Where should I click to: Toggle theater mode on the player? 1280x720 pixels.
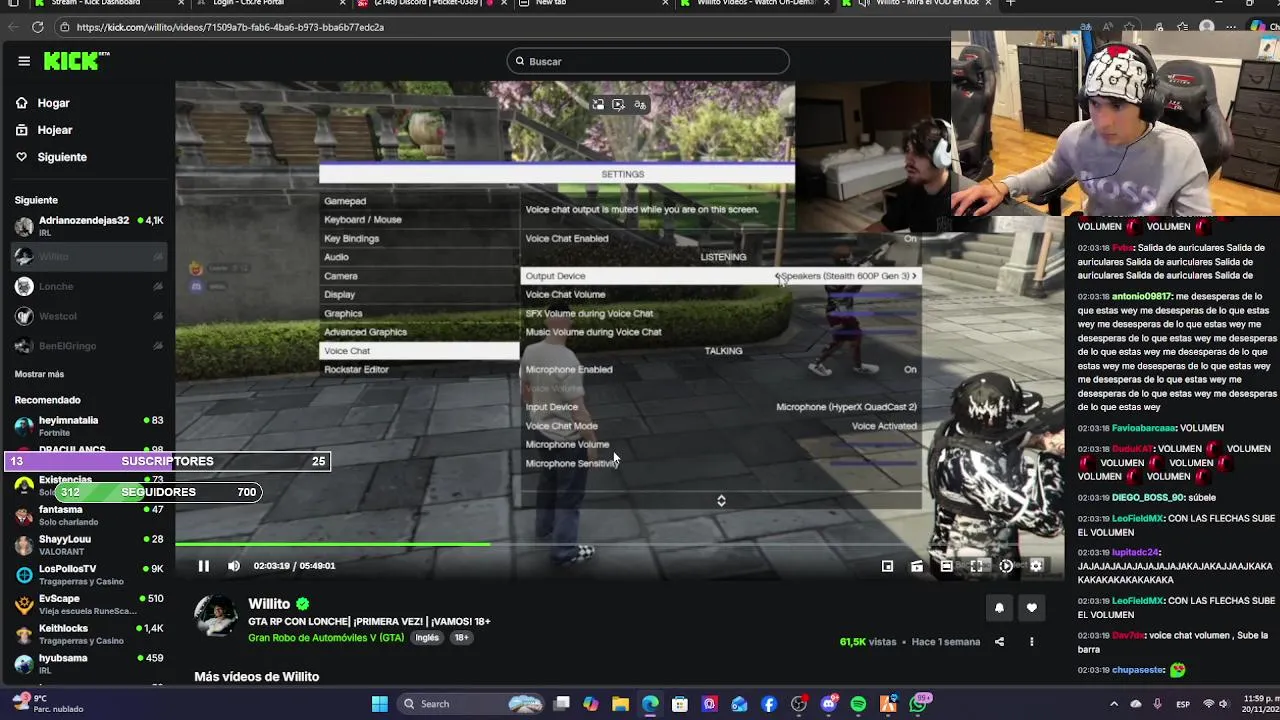point(946,566)
